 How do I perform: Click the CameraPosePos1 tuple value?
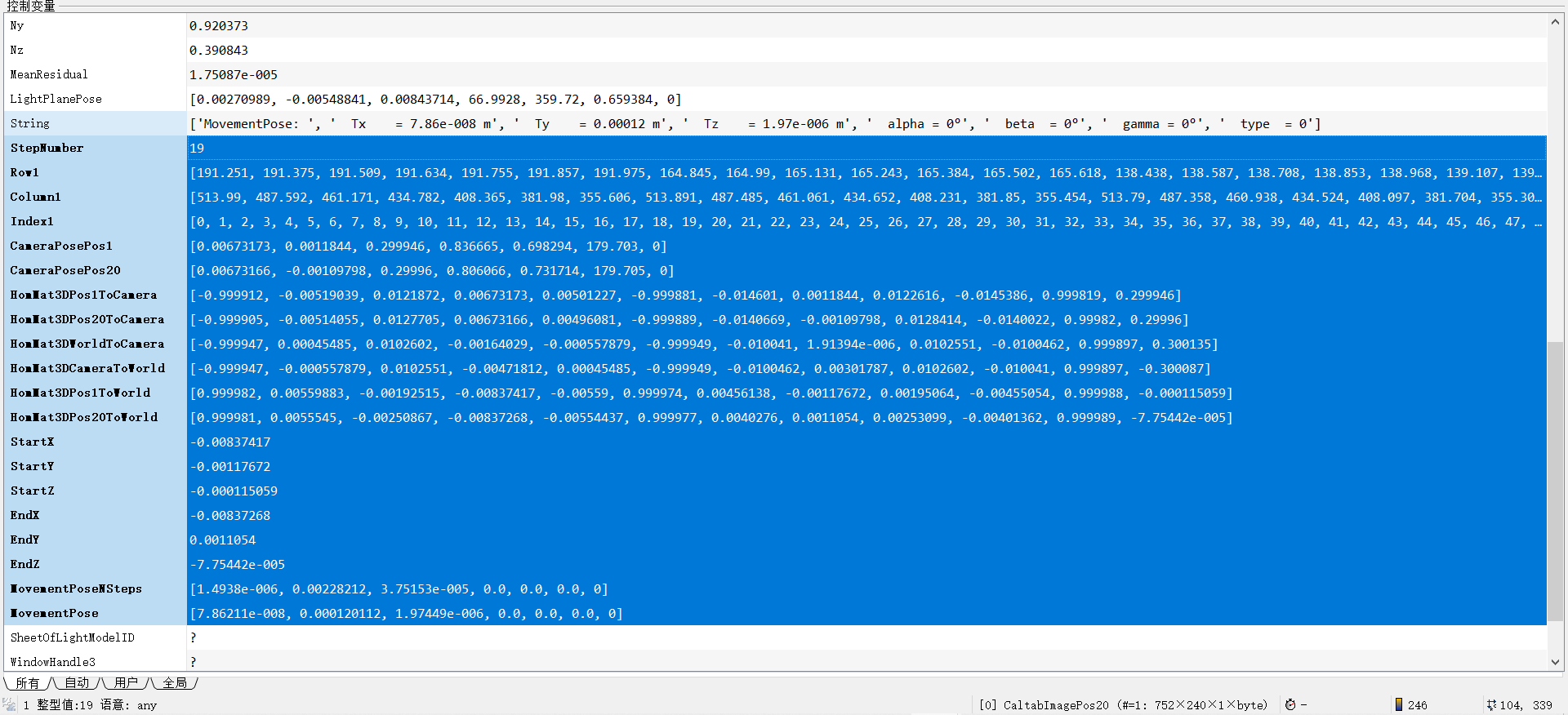click(x=428, y=246)
